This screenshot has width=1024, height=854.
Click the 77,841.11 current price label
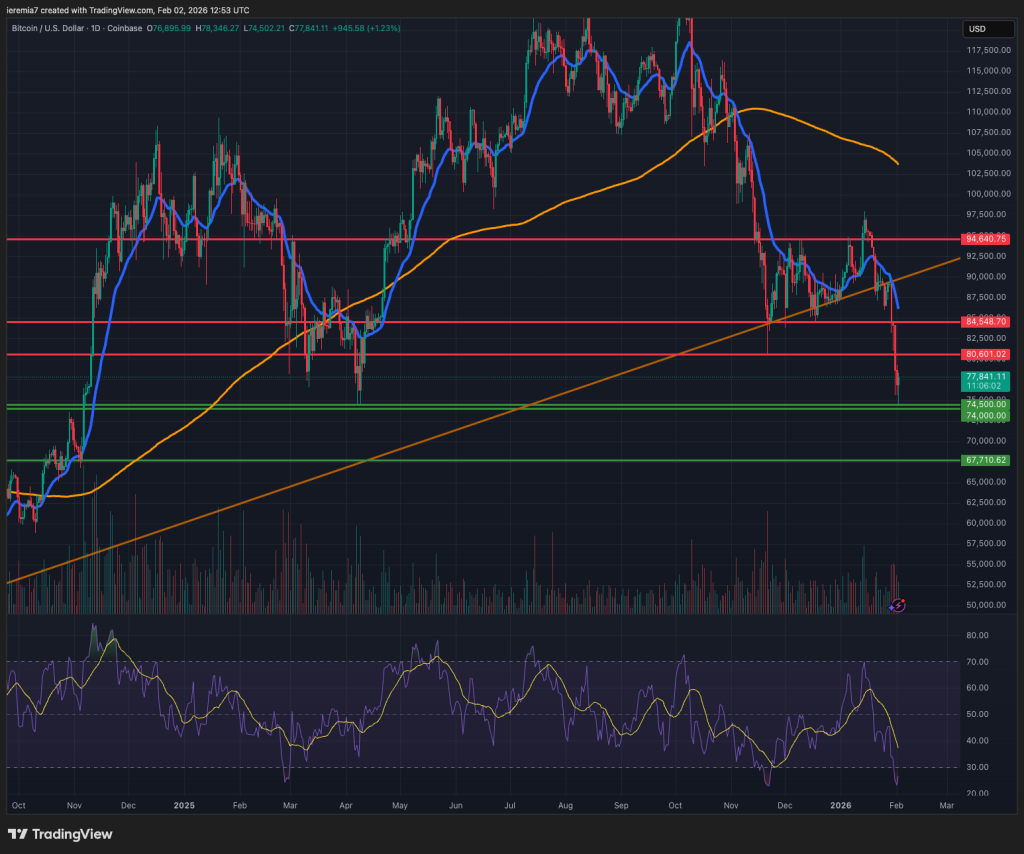pyautogui.click(x=987, y=377)
